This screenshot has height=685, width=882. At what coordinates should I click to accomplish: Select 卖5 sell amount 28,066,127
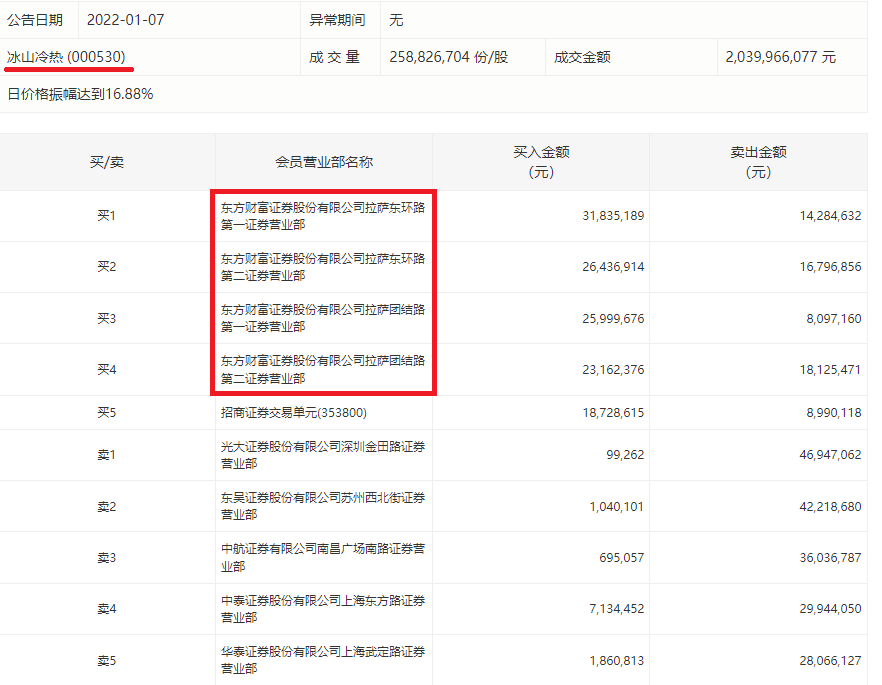tap(830, 661)
